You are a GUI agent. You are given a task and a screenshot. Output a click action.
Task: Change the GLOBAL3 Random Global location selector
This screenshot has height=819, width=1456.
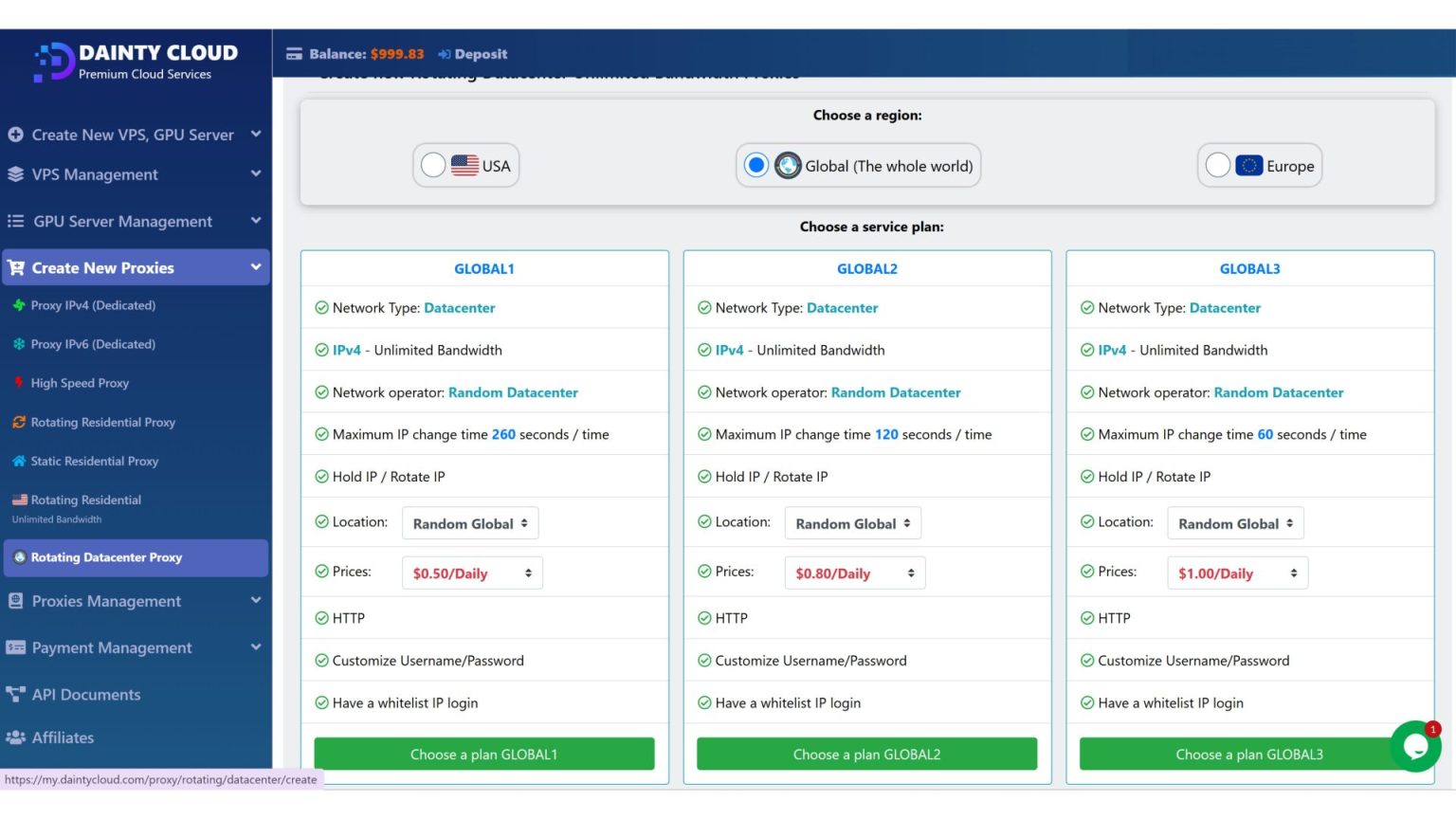point(1235,522)
